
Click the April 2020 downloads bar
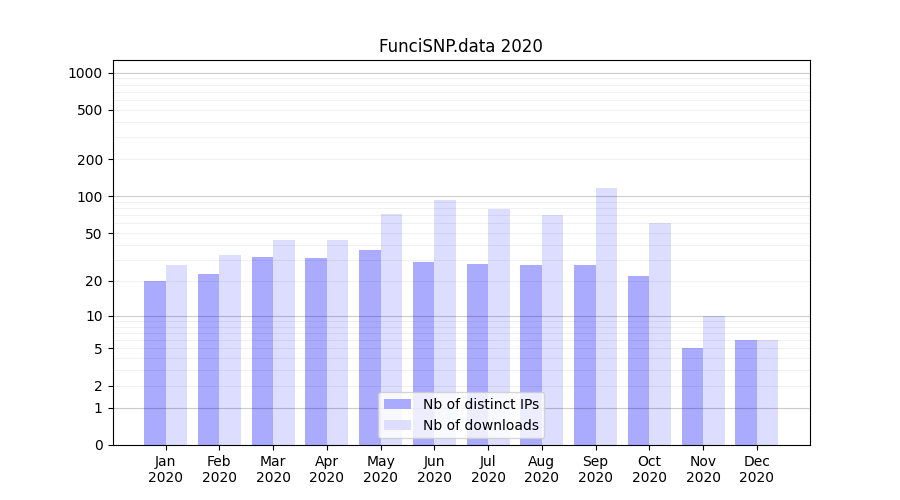(x=337, y=342)
